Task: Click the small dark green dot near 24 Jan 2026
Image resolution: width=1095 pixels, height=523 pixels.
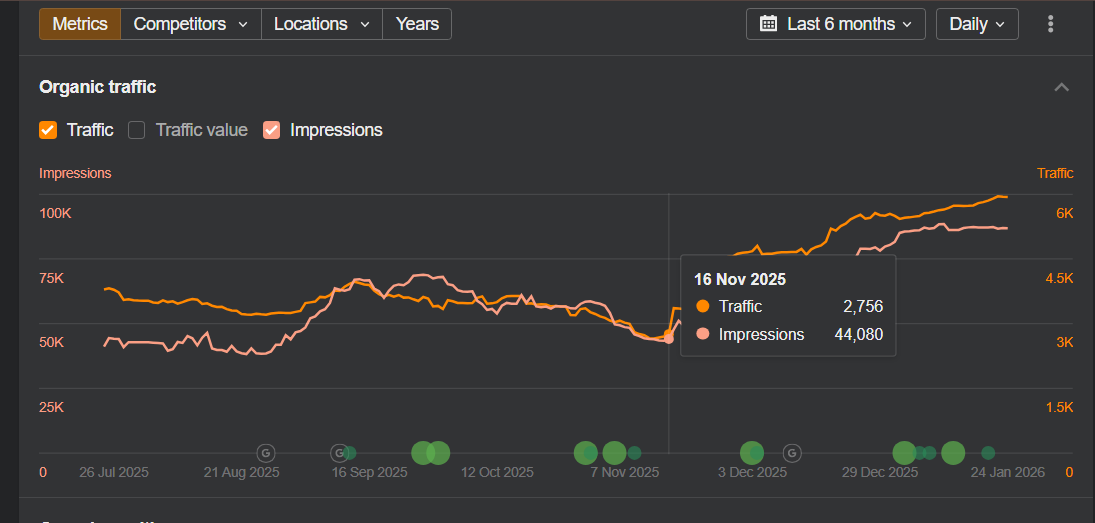Action: (988, 453)
